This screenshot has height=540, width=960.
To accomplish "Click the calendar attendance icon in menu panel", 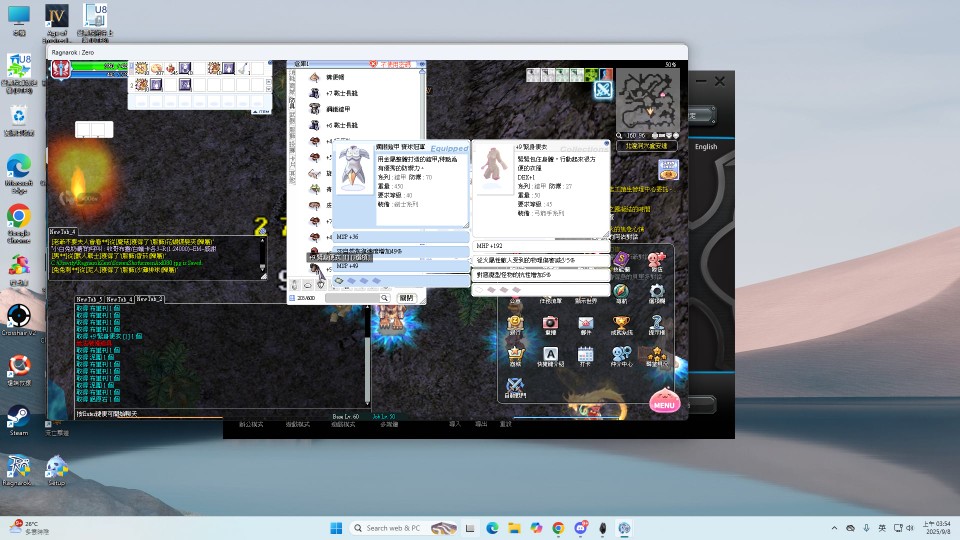I will click(x=585, y=354).
